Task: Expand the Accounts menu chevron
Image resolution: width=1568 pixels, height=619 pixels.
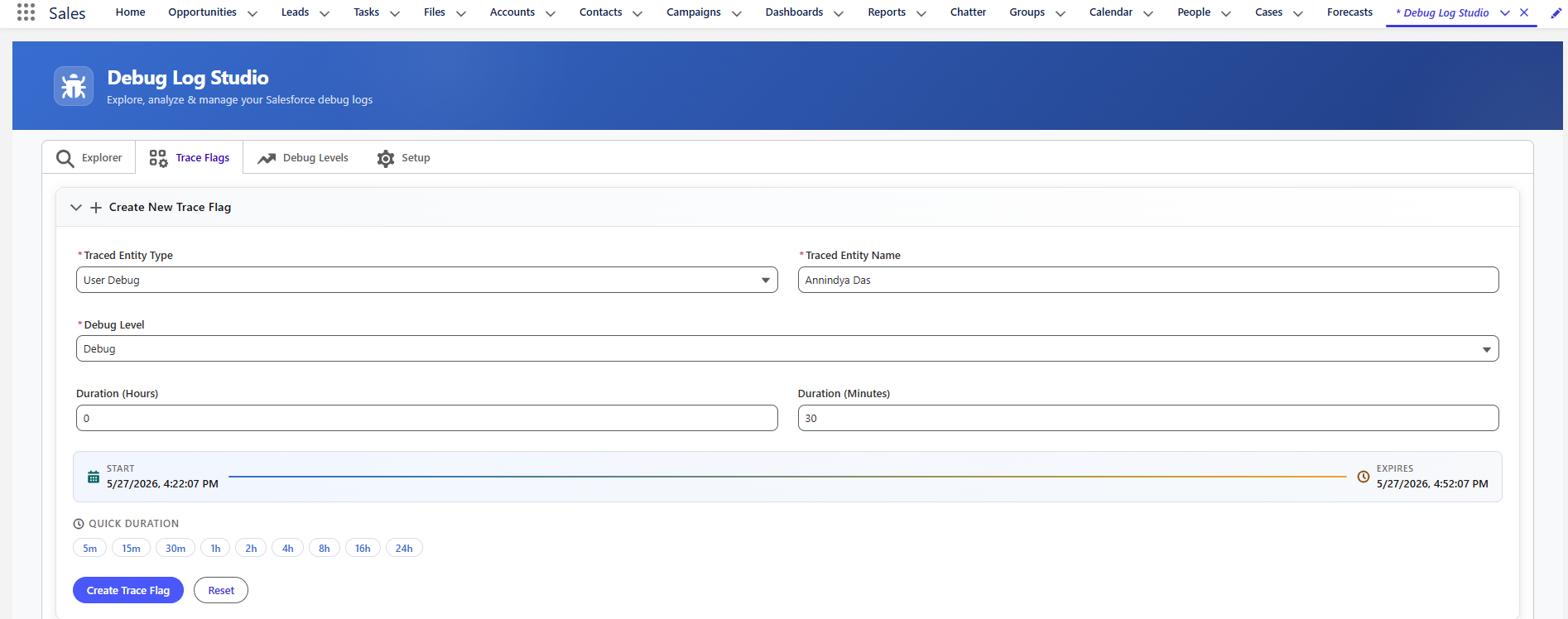Action: (551, 13)
